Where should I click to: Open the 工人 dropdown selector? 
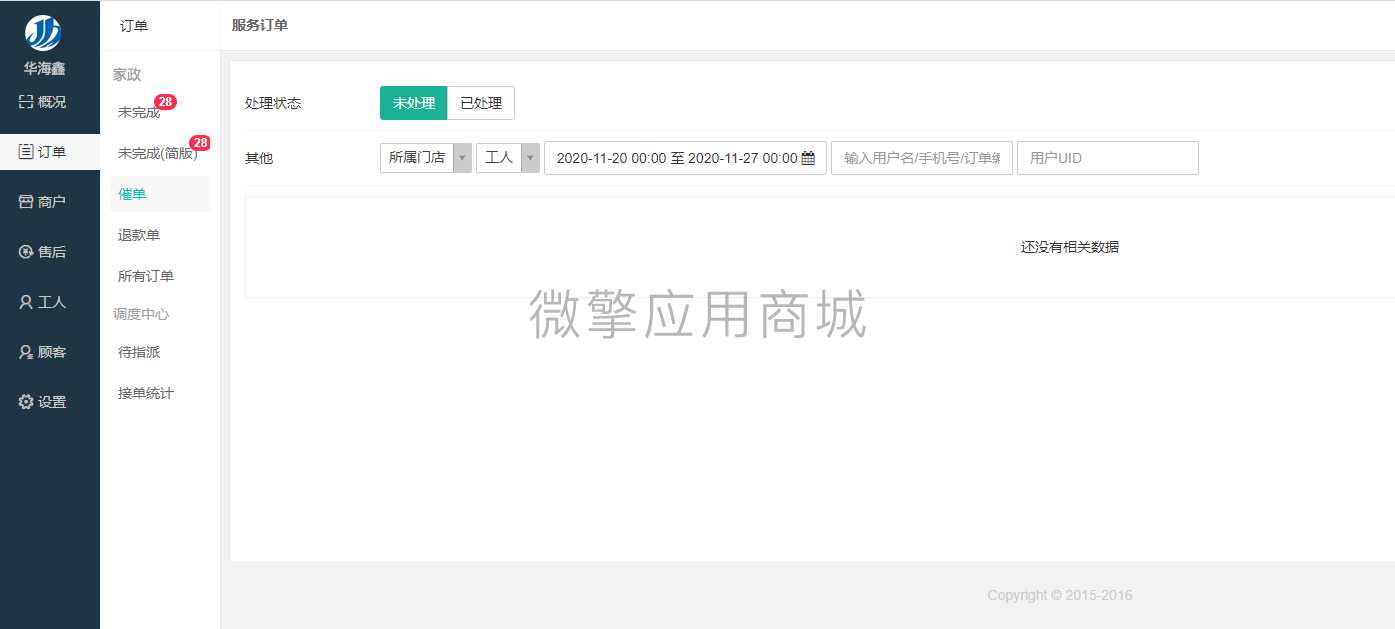pyautogui.click(x=508, y=158)
